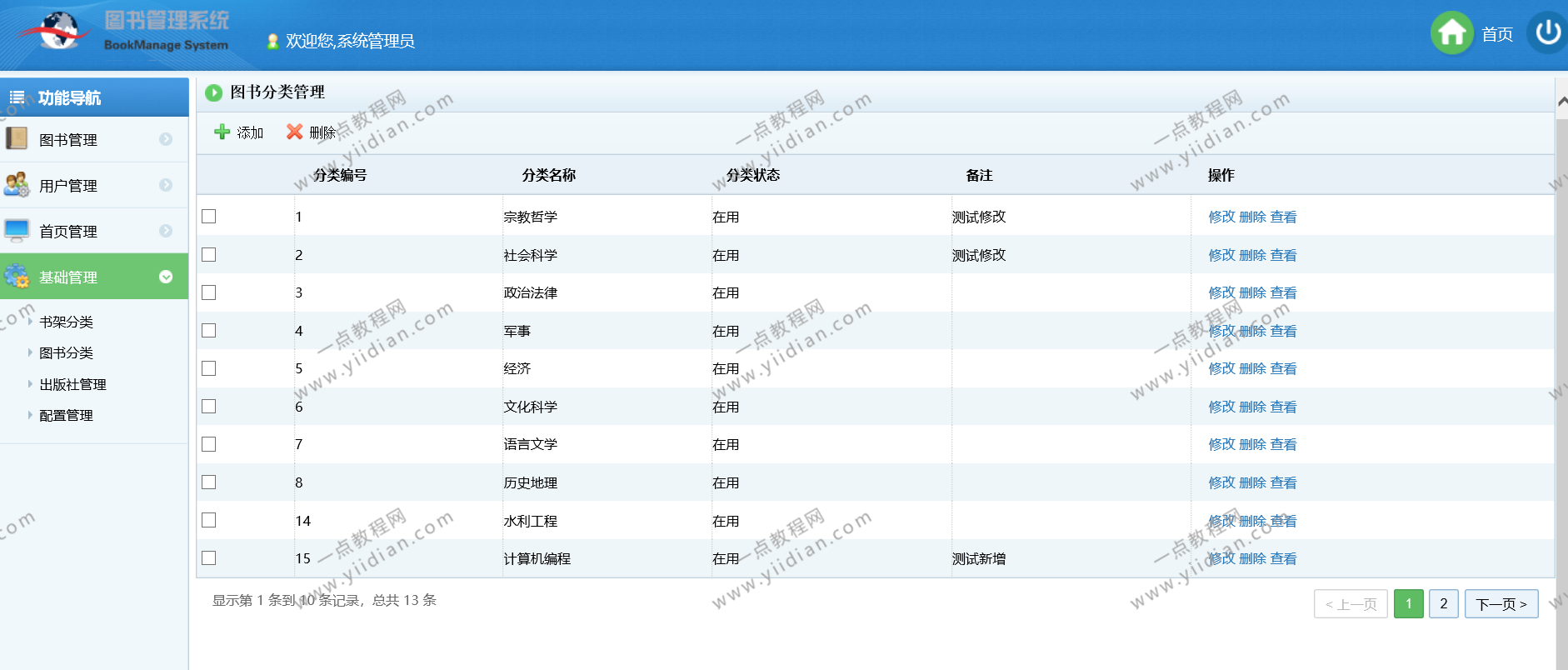Click the power logout icon
This screenshot has width=1568, height=670.
coord(1547,33)
